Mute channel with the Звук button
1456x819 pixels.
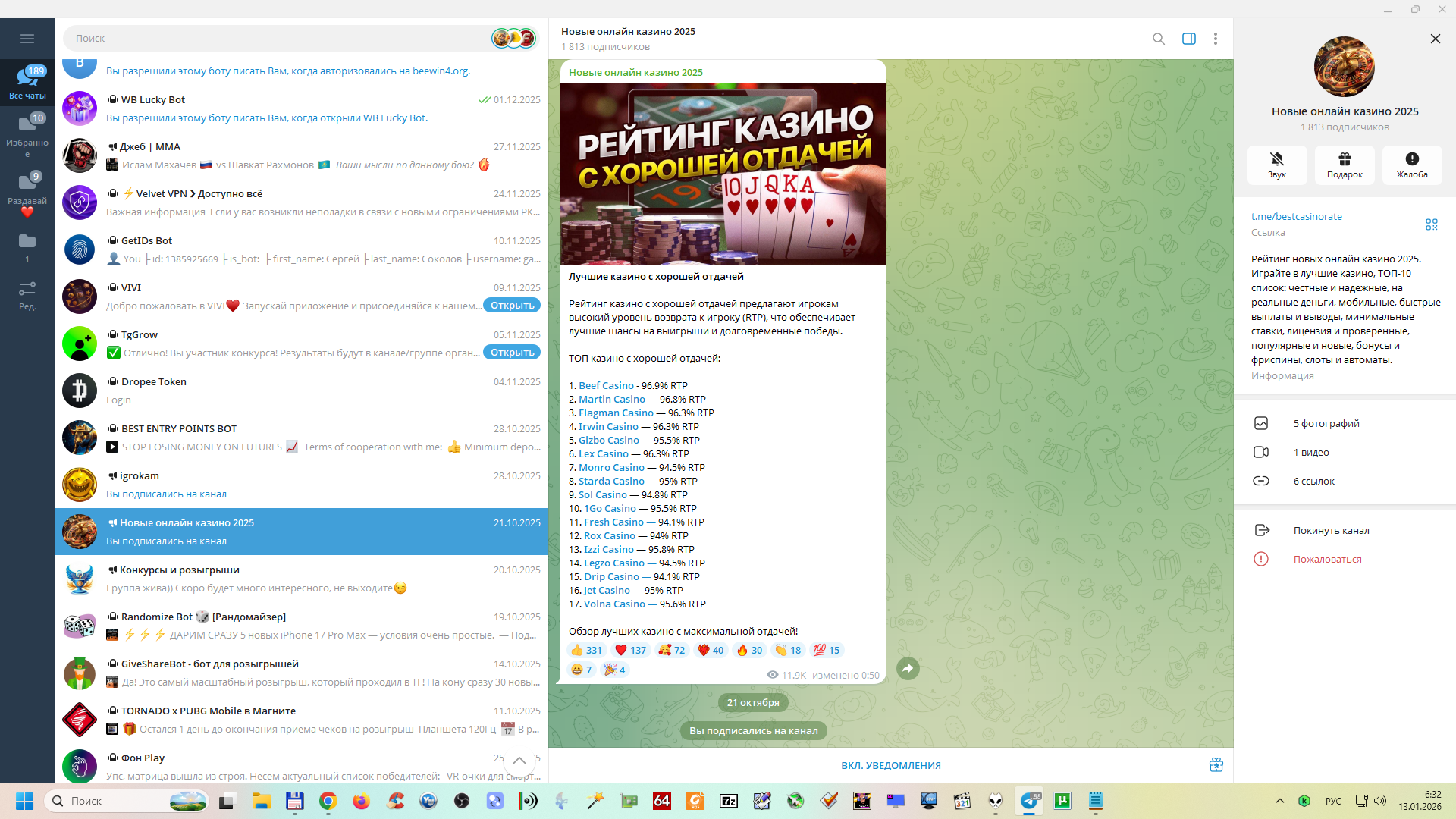pyautogui.click(x=1276, y=165)
